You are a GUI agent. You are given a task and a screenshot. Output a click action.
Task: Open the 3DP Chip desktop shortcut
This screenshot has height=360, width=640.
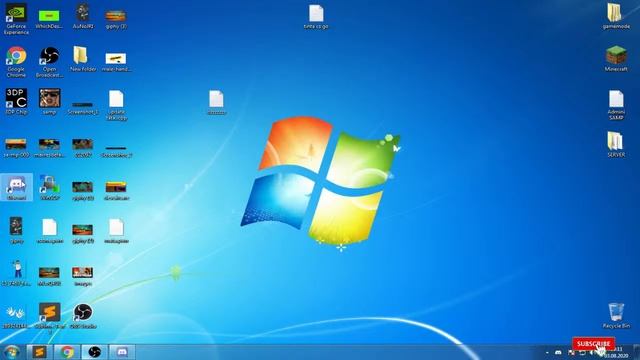click(x=16, y=101)
